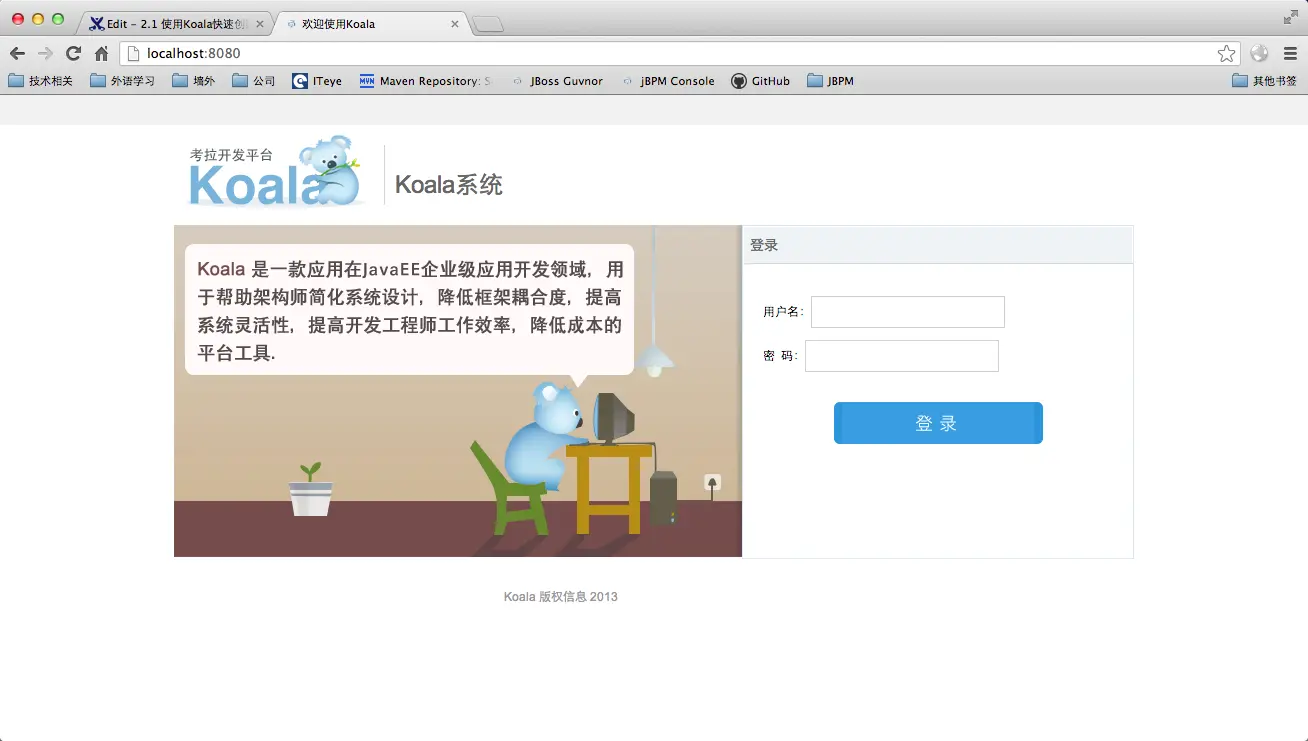Bookmark this page with the star icon
The image size is (1308, 741).
1226,53
